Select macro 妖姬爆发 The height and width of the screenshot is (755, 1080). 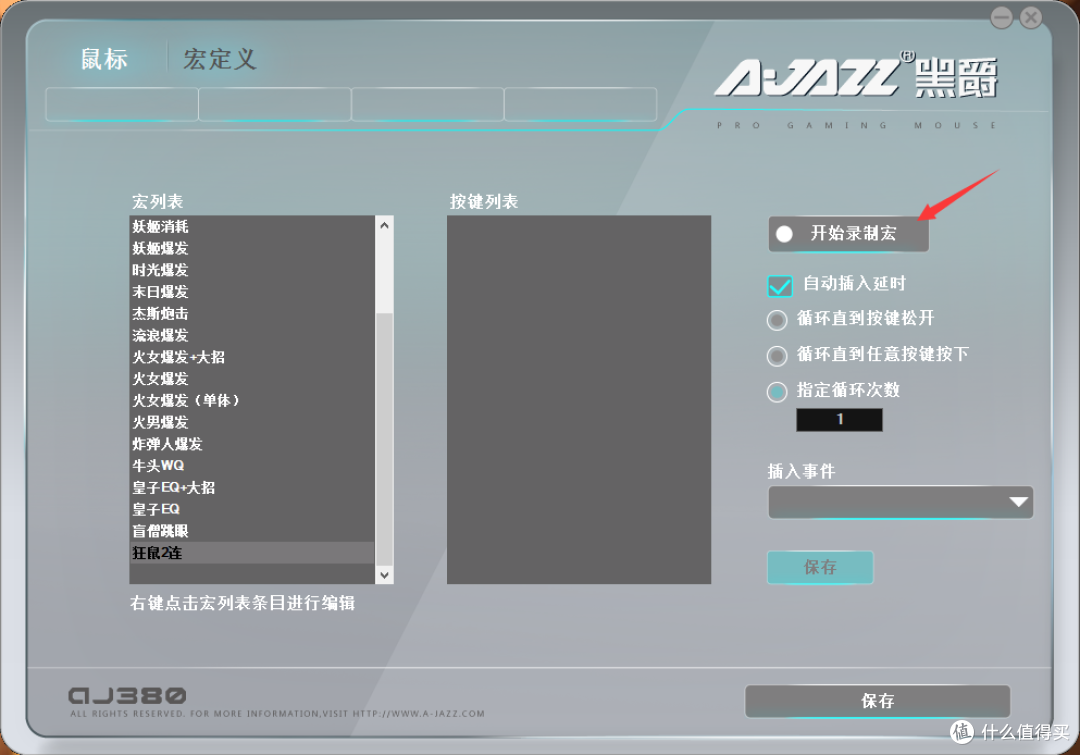point(252,249)
